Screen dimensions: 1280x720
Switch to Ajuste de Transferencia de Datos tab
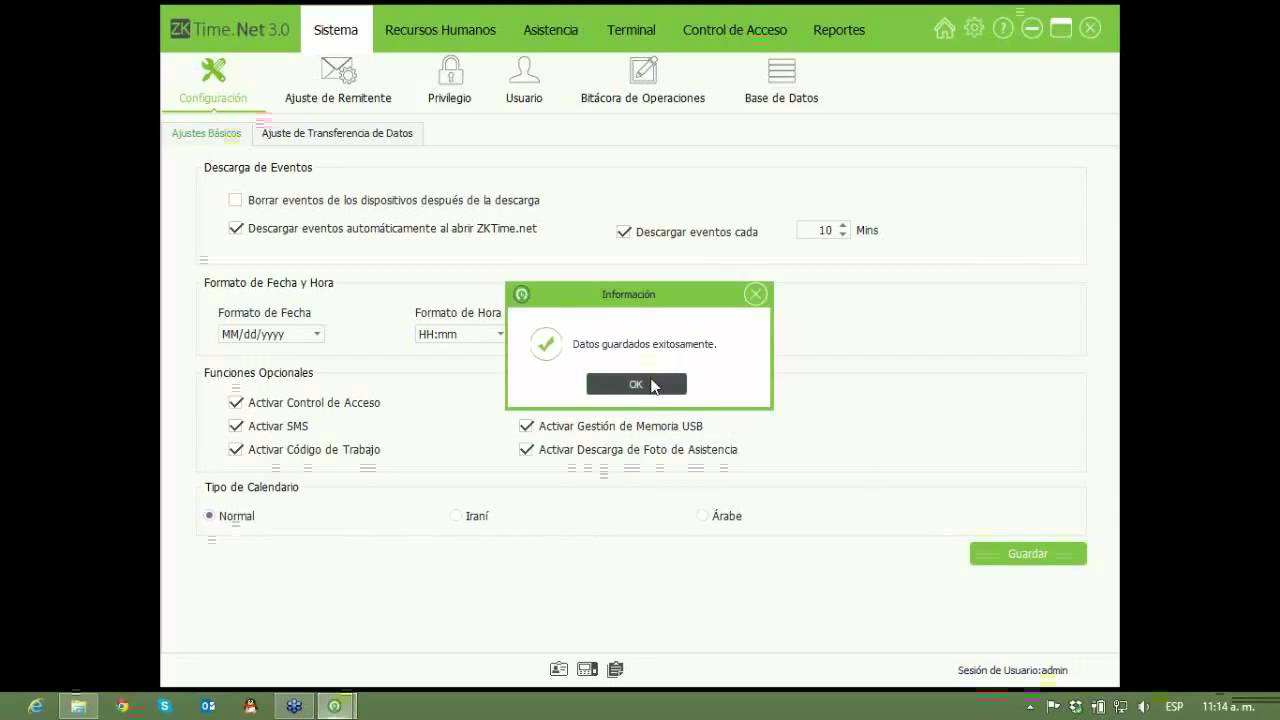(337, 133)
